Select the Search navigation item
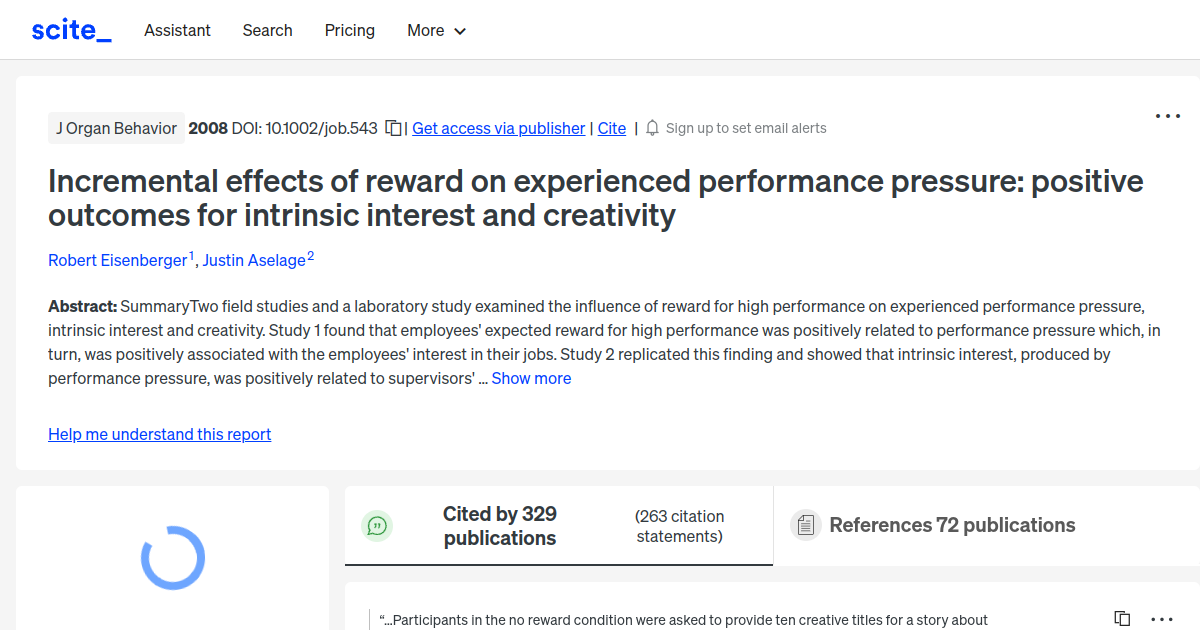Image resolution: width=1200 pixels, height=630 pixels. 267,30
